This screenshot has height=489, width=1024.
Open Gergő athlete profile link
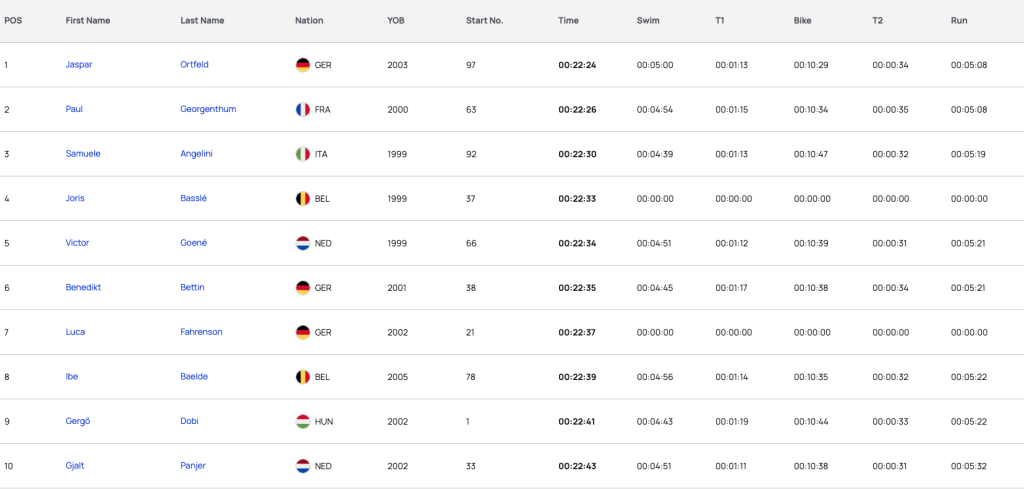point(78,421)
